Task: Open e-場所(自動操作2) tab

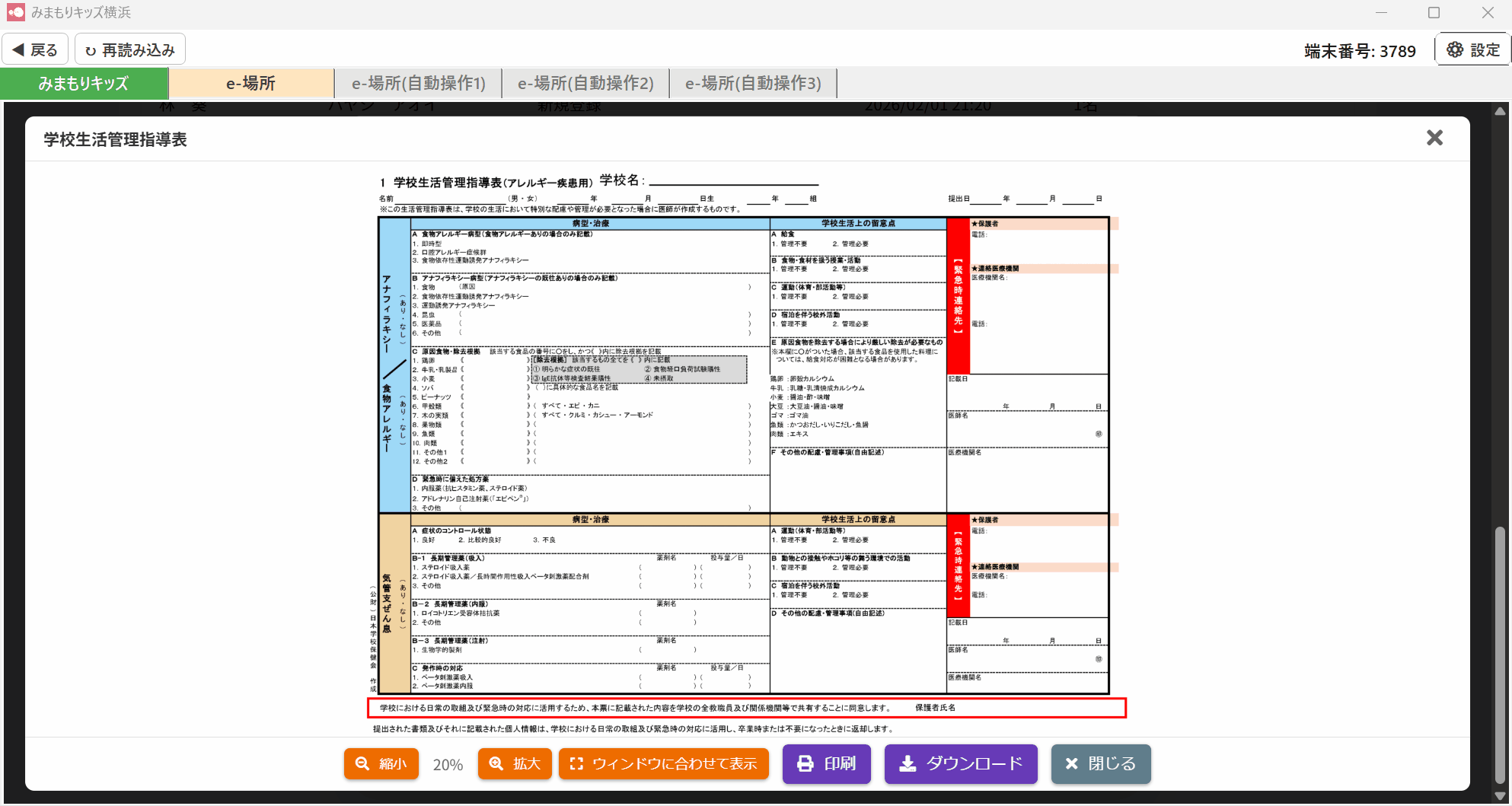Action: [585, 84]
